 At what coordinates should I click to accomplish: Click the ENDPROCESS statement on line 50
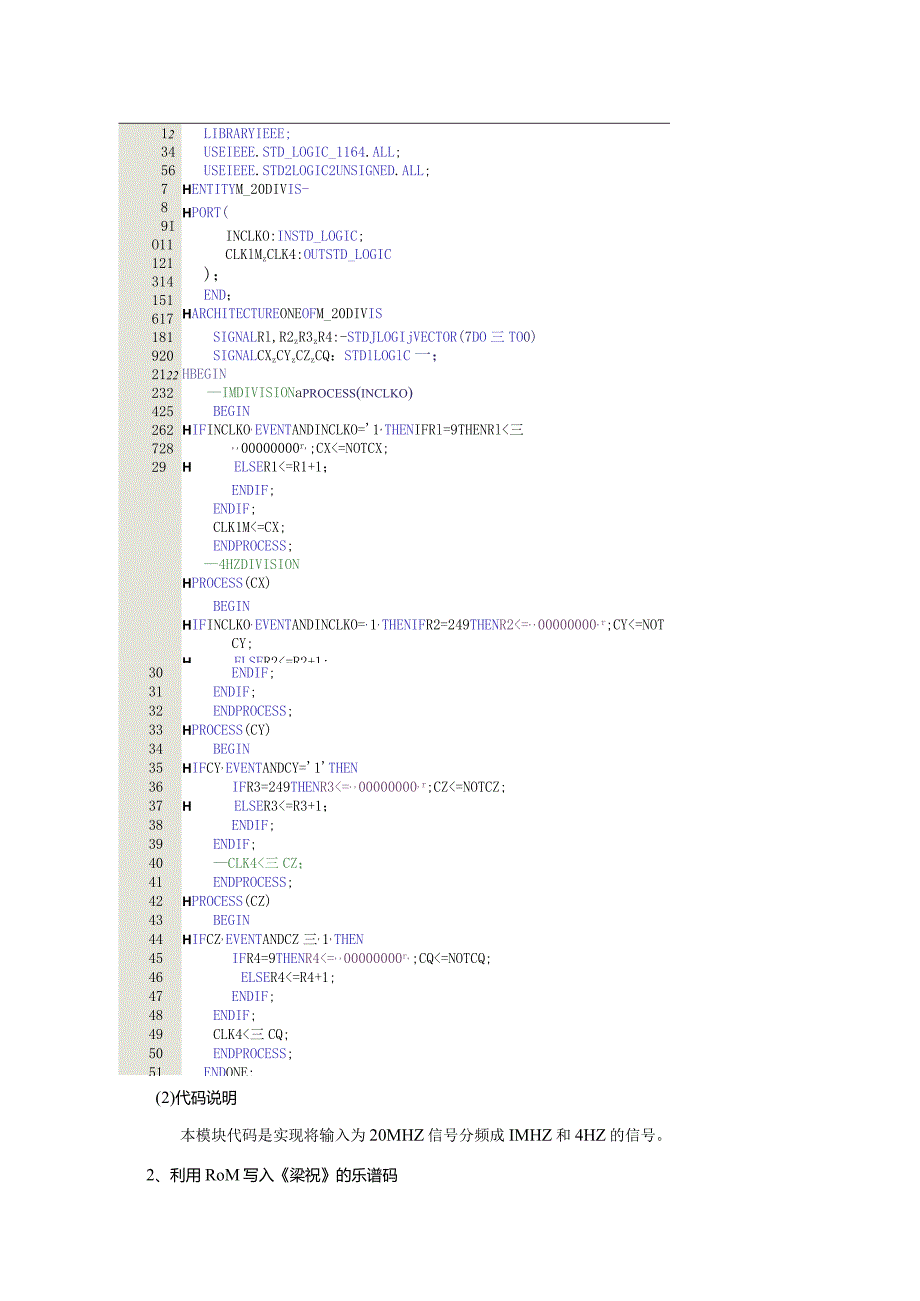click(x=250, y=1053)
